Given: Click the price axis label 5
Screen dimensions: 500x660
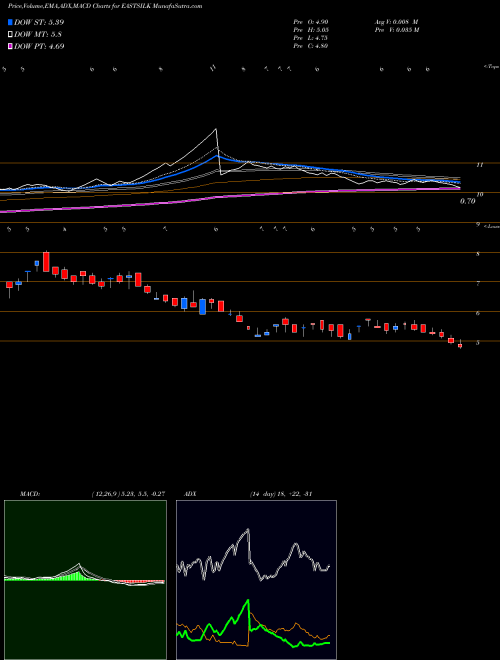Looking at the screenshot, I should coord(478,343).
